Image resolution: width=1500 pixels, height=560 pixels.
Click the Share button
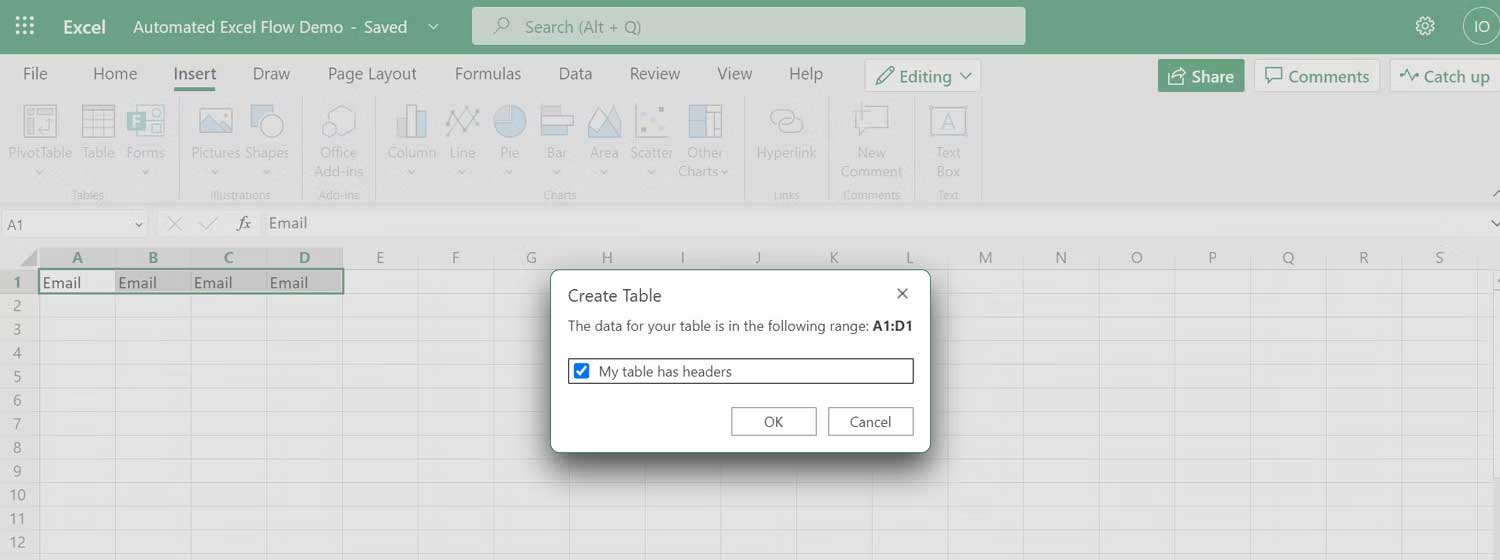(1200, 76)
